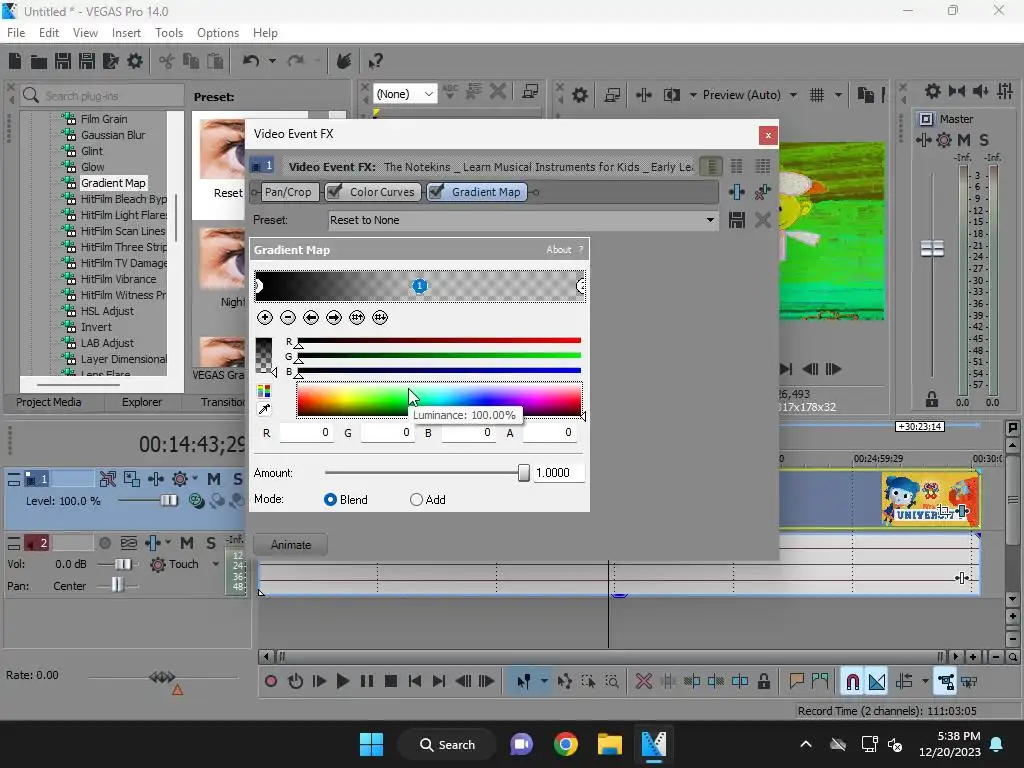Viewport: 1024px width, 768px height.
Task: Remove selected plug-in icon in FX window
Action: pos(763,192)
